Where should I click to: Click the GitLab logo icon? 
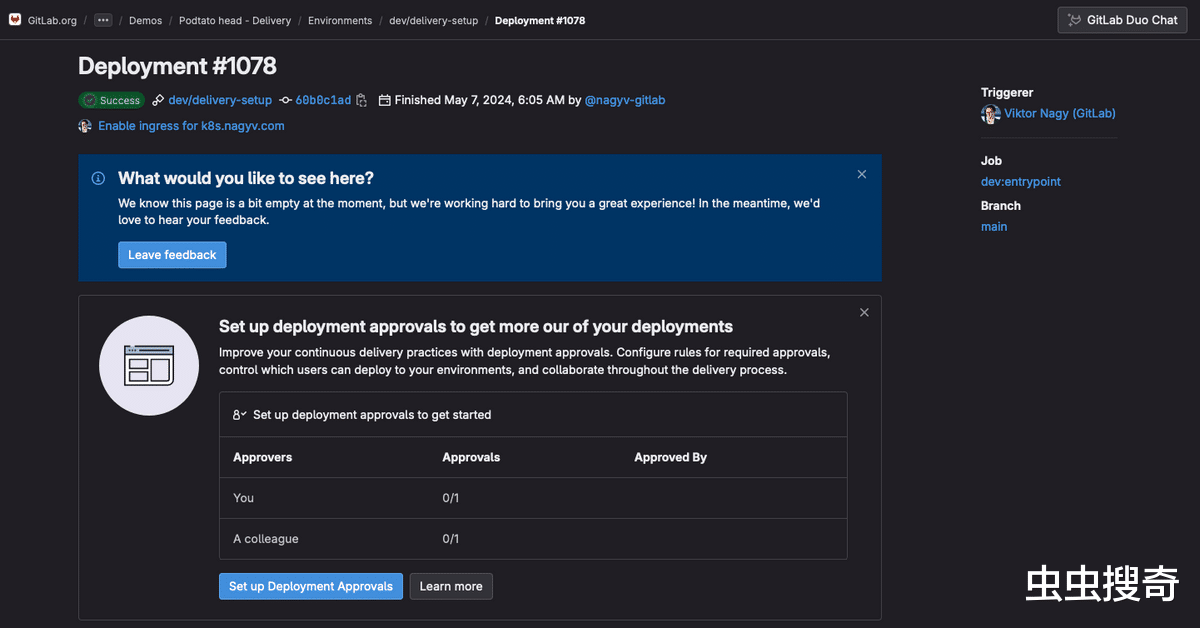pyautogui.click(x=15, y=20)
